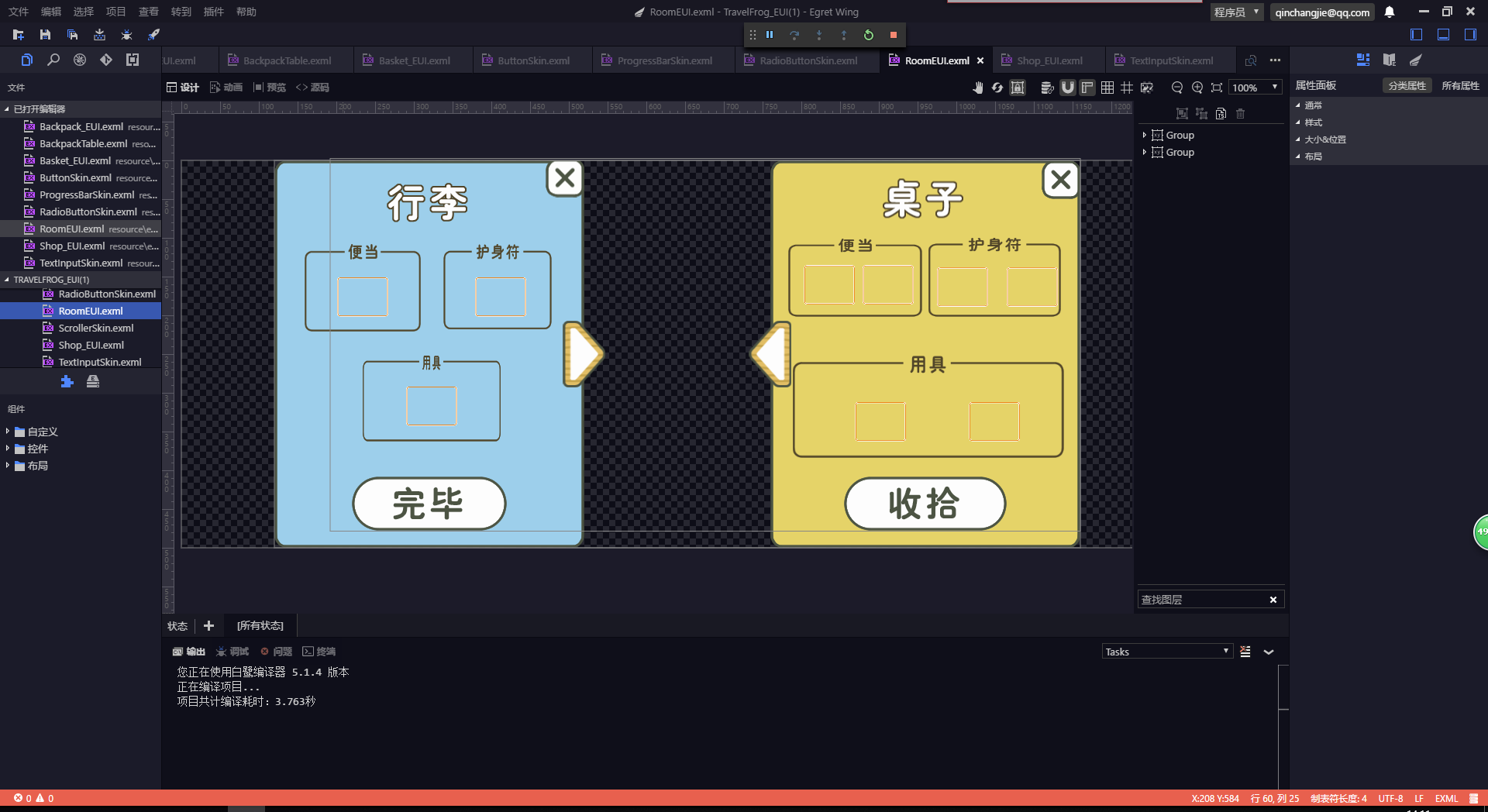Click the green restart debug icon
1488x812 pixels.
[x=869, y=35]
